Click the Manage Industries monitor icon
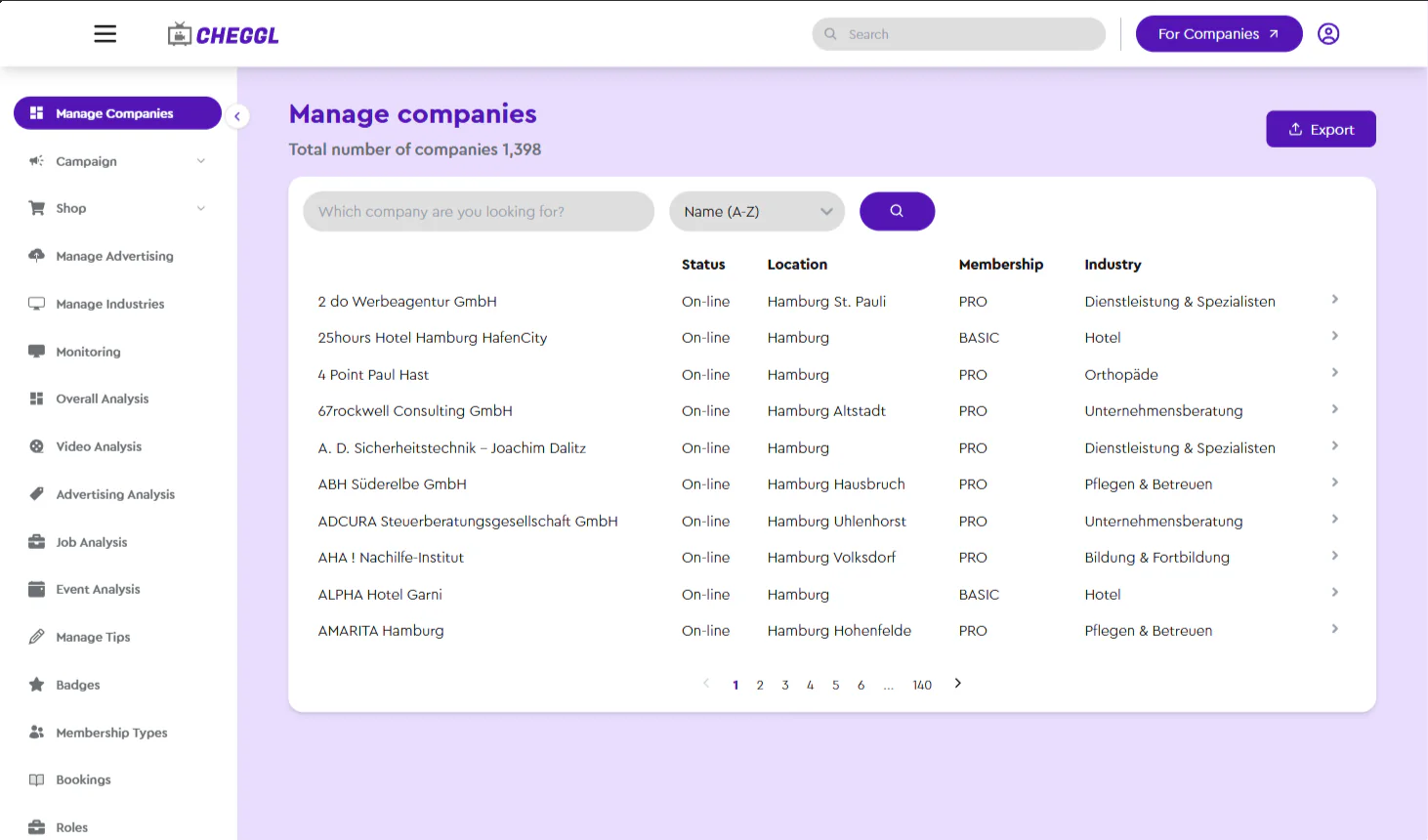The height and width of the screenshot is (840, 1428). click(37, 304)
